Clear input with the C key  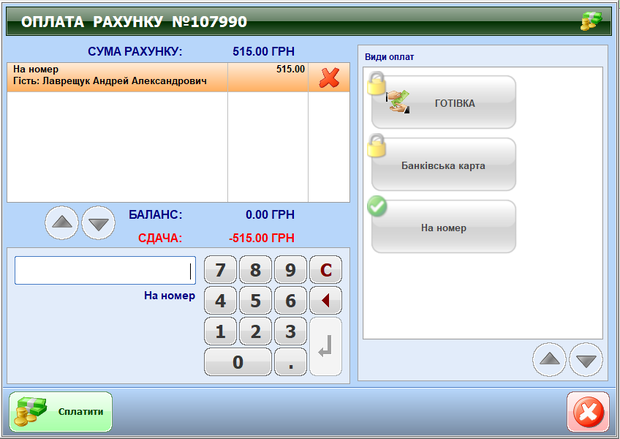tap(325, 270)
